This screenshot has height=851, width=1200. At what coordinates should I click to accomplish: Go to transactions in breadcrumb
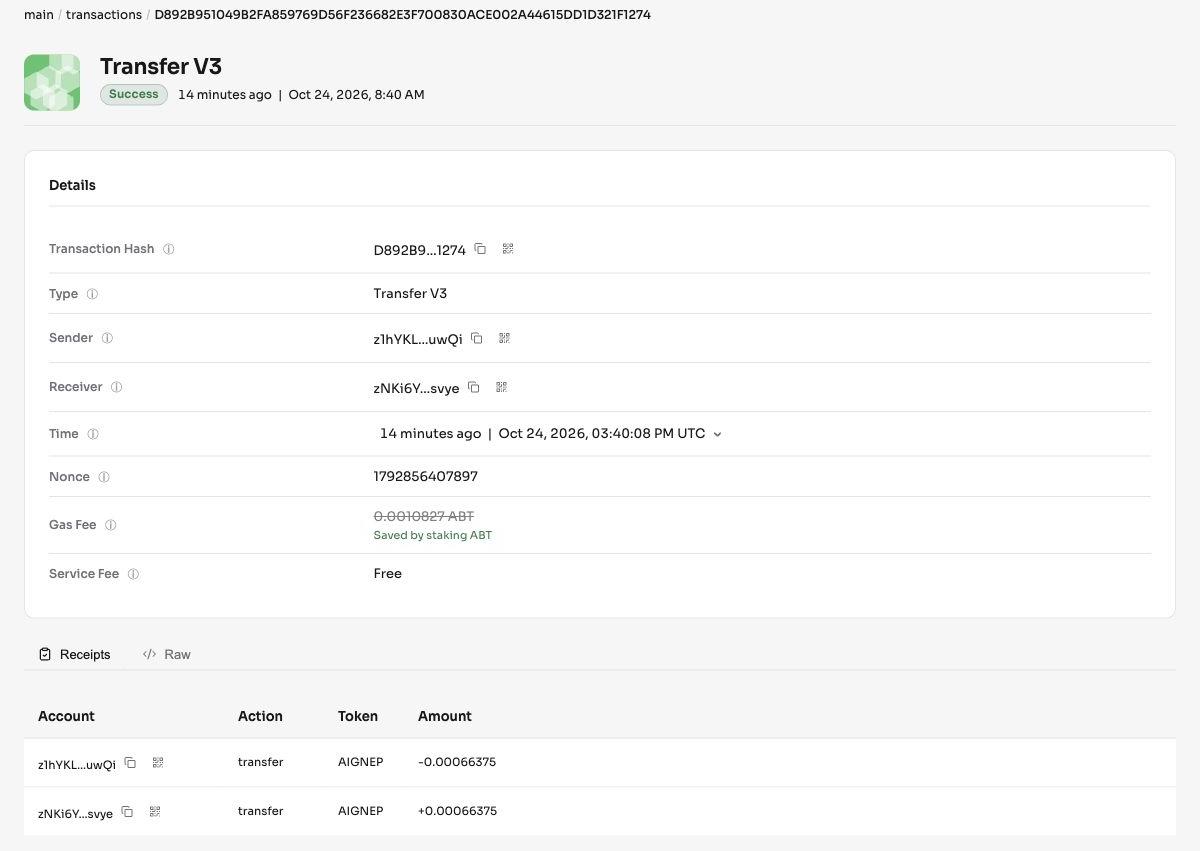(x=104, y=15)
